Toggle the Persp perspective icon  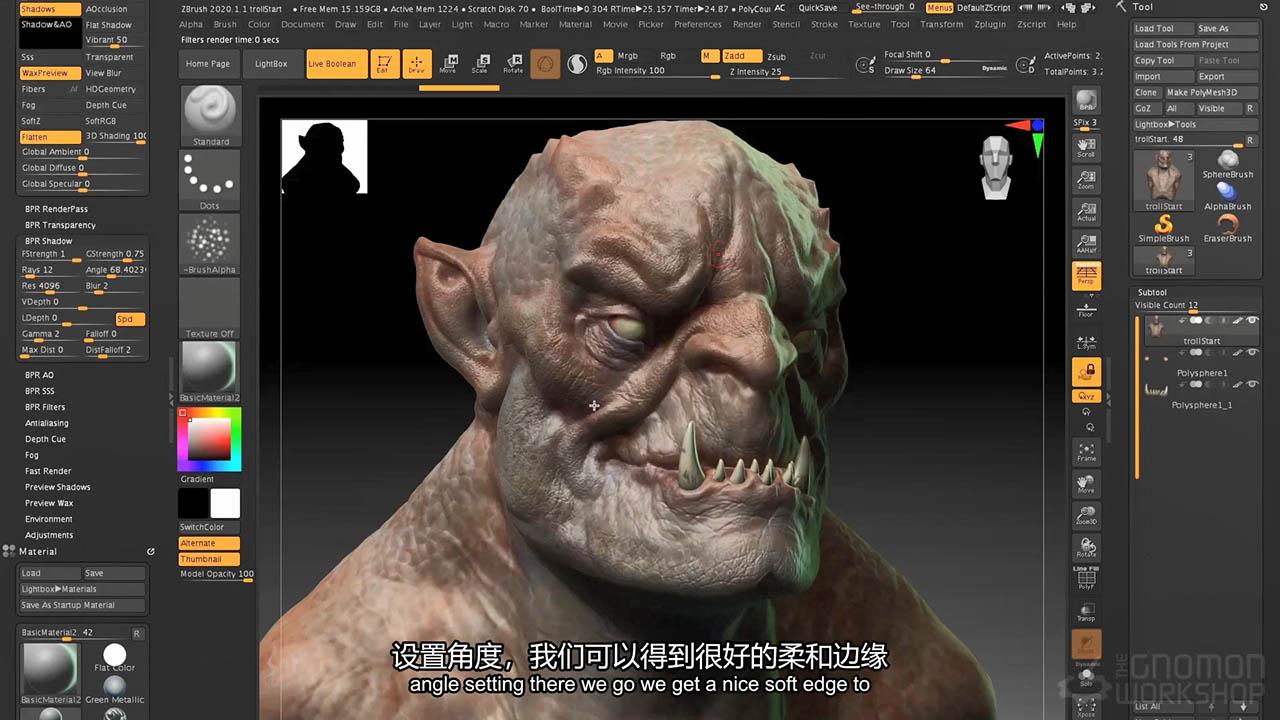point(1086,276)
